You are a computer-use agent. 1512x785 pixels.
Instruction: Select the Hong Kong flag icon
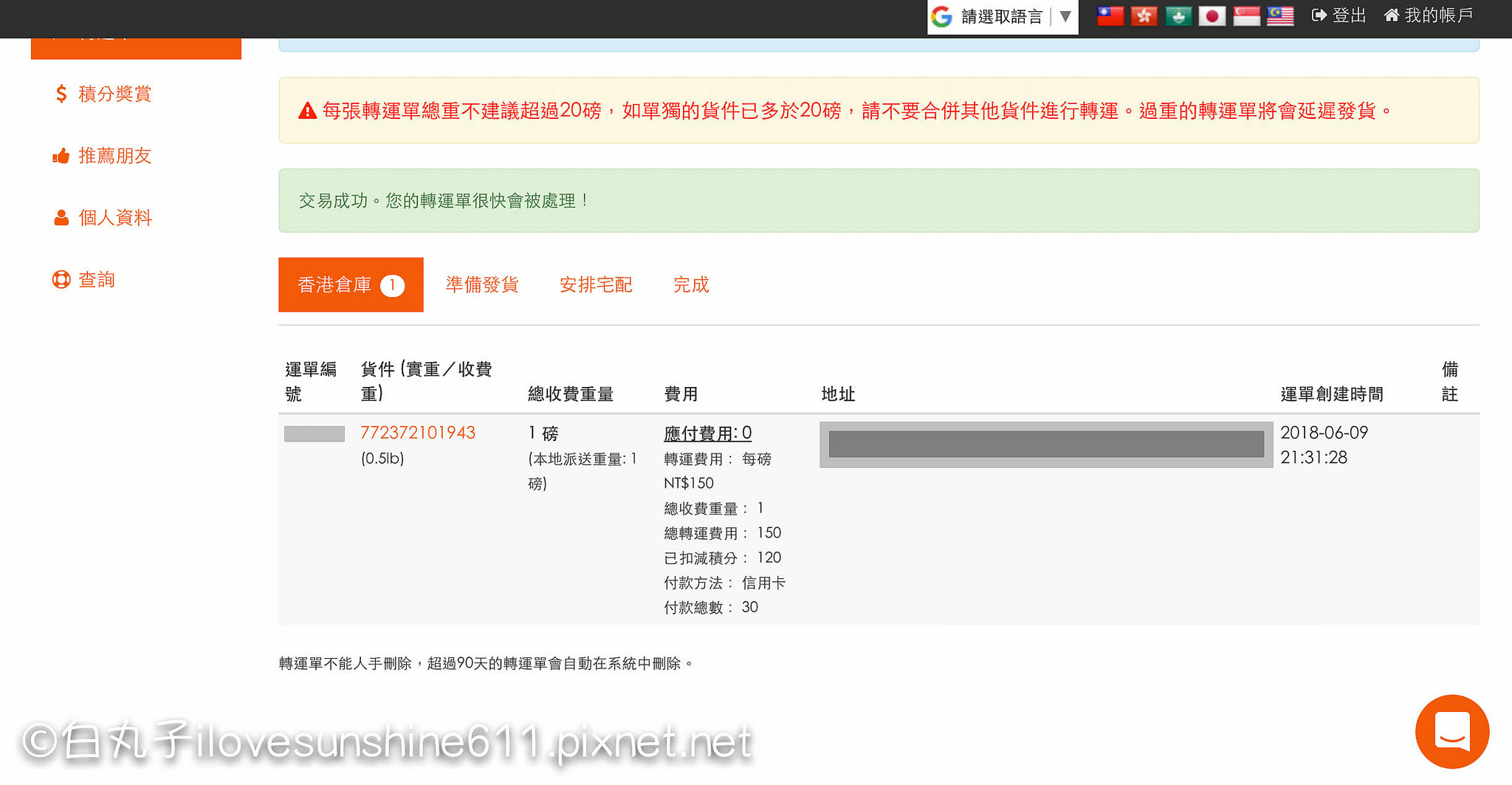(x=1144, y=16)
